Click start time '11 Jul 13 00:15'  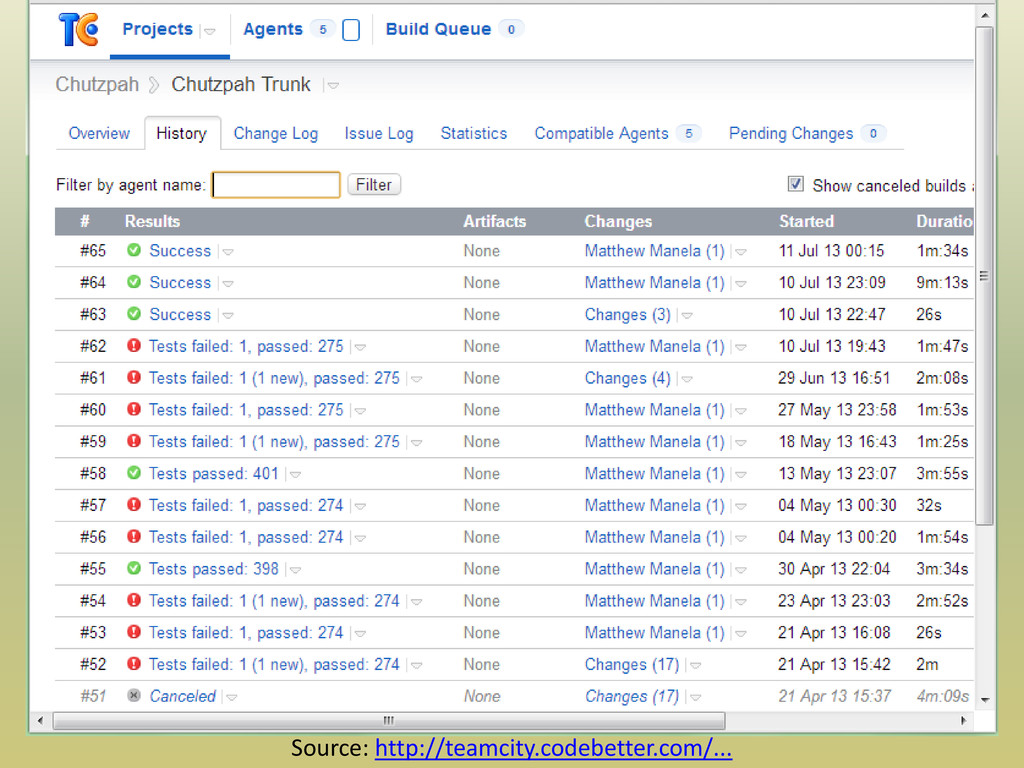(x=831, y=251)
